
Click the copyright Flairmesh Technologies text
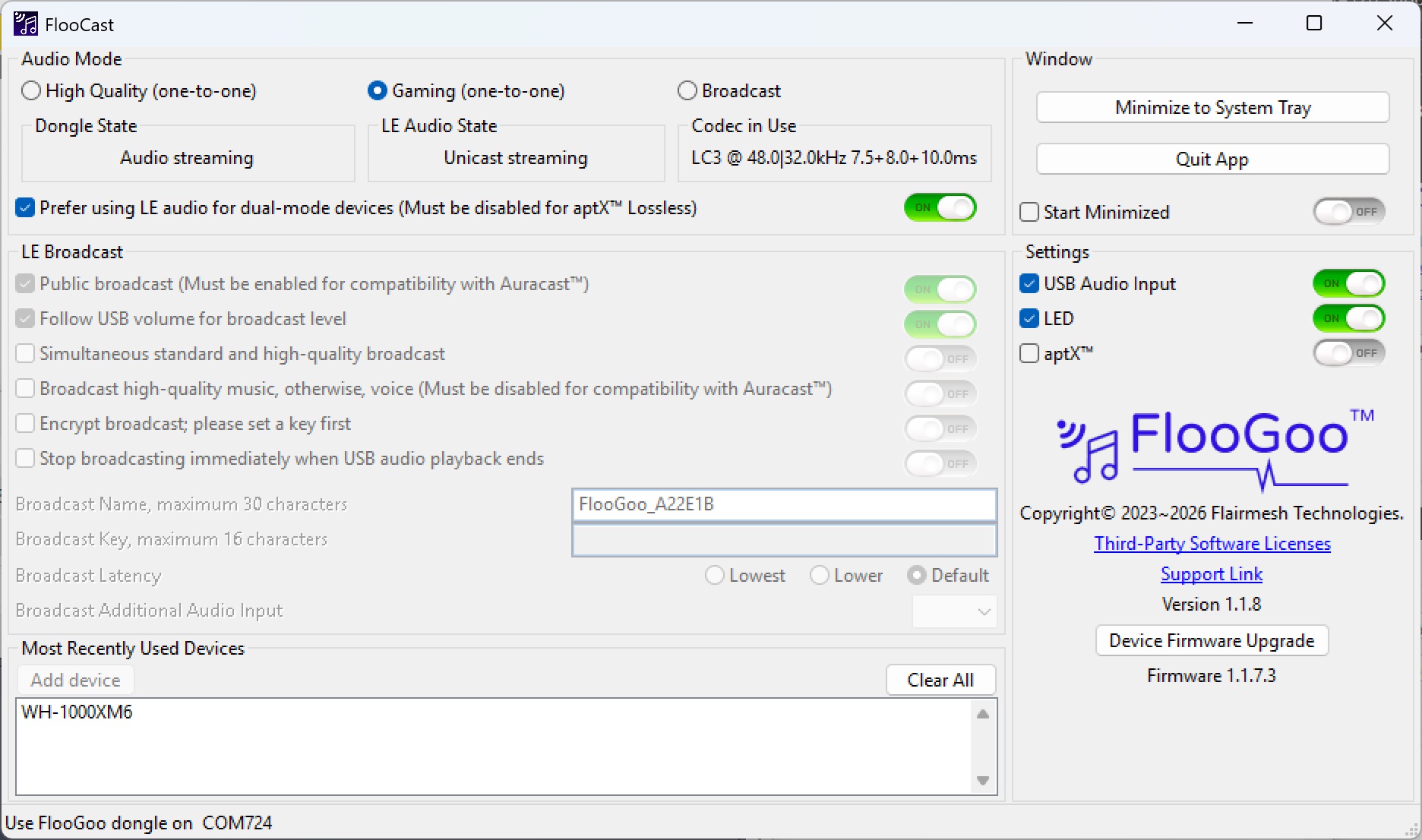[1212, 513]
